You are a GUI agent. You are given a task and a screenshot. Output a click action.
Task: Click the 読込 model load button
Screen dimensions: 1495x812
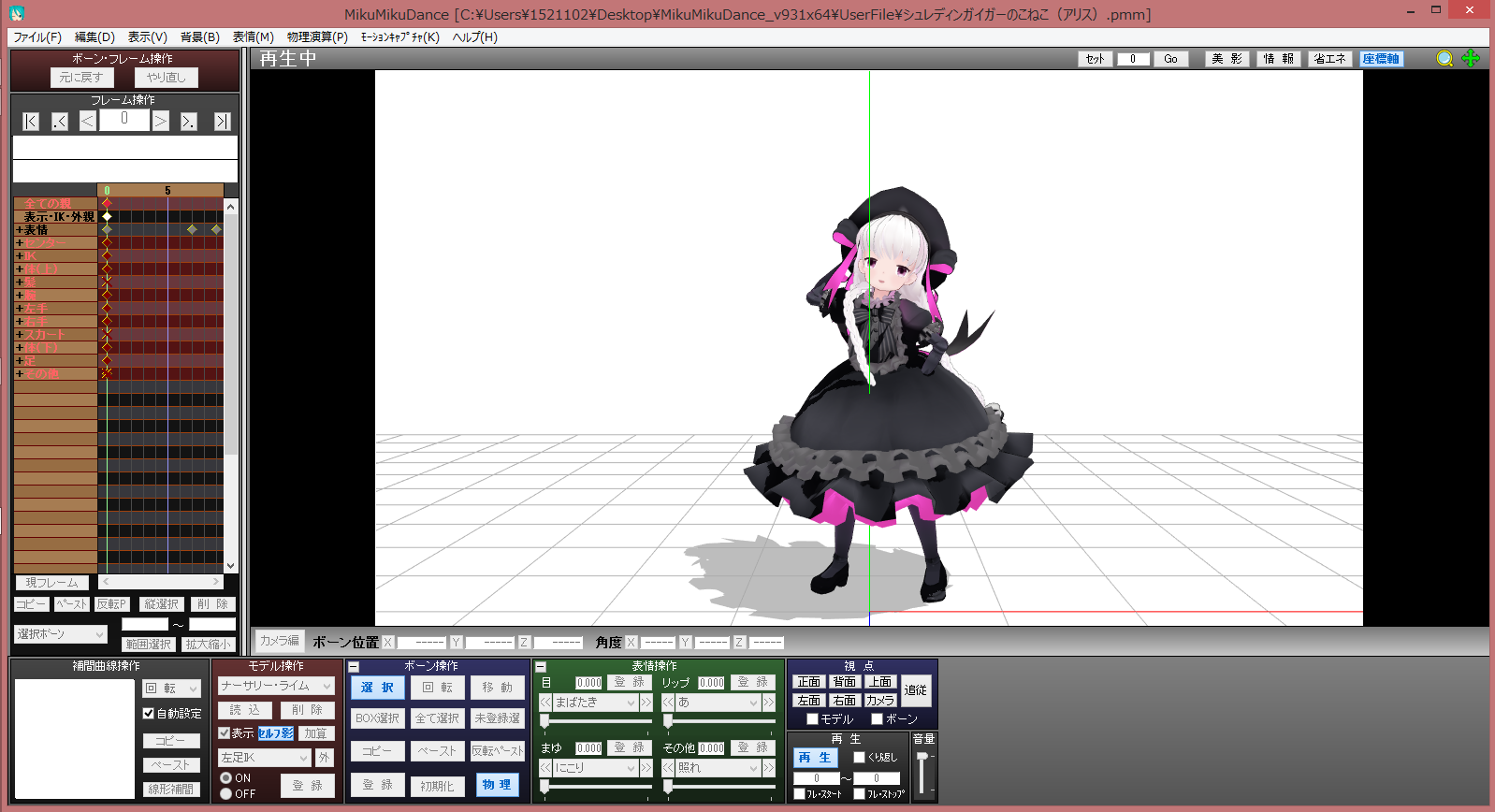[245, 710]
